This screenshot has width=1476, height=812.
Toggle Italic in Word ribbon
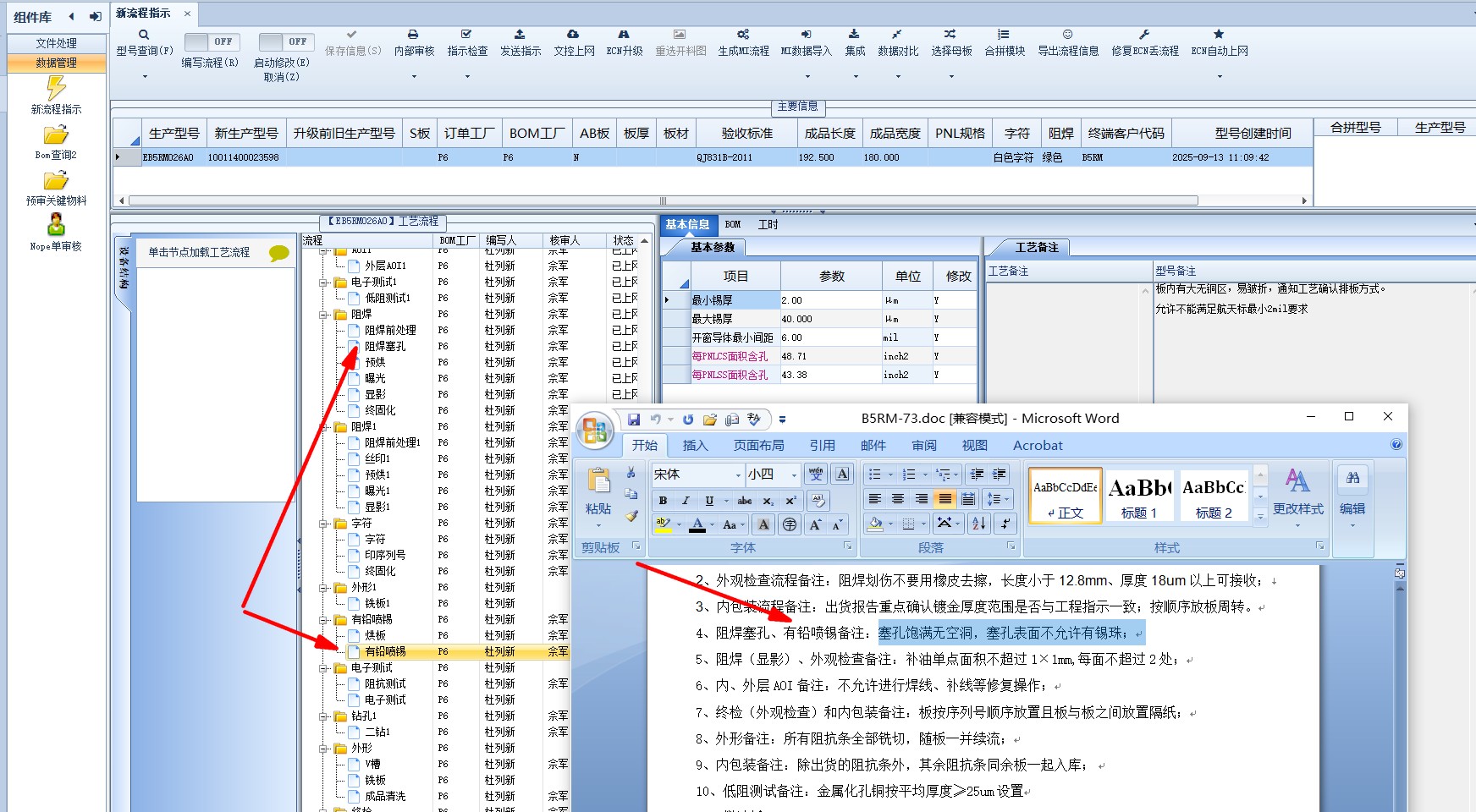686,500
